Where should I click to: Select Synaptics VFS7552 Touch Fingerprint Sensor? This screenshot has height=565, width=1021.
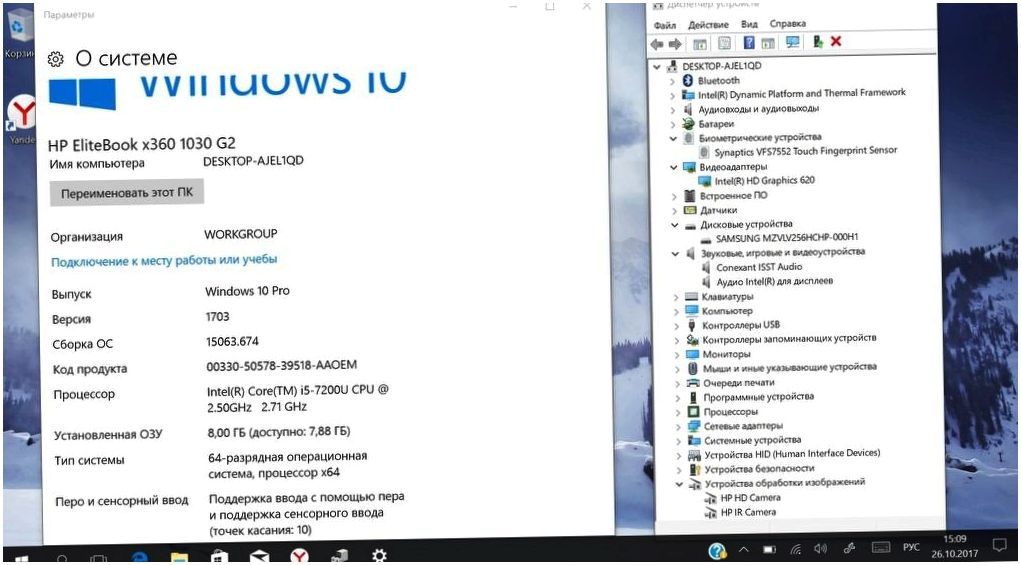click(805, 151)
